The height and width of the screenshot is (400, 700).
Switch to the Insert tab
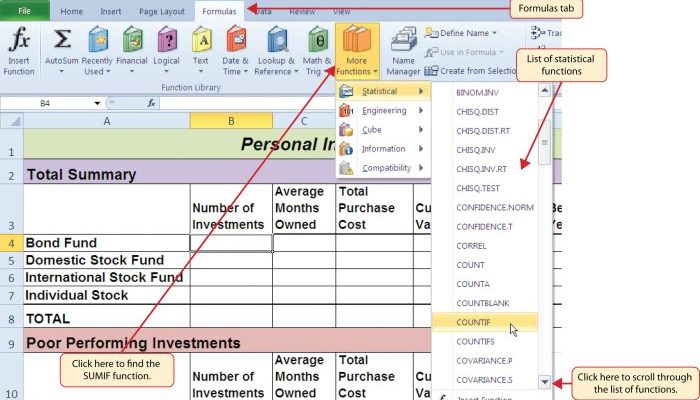tap(111, 12)
